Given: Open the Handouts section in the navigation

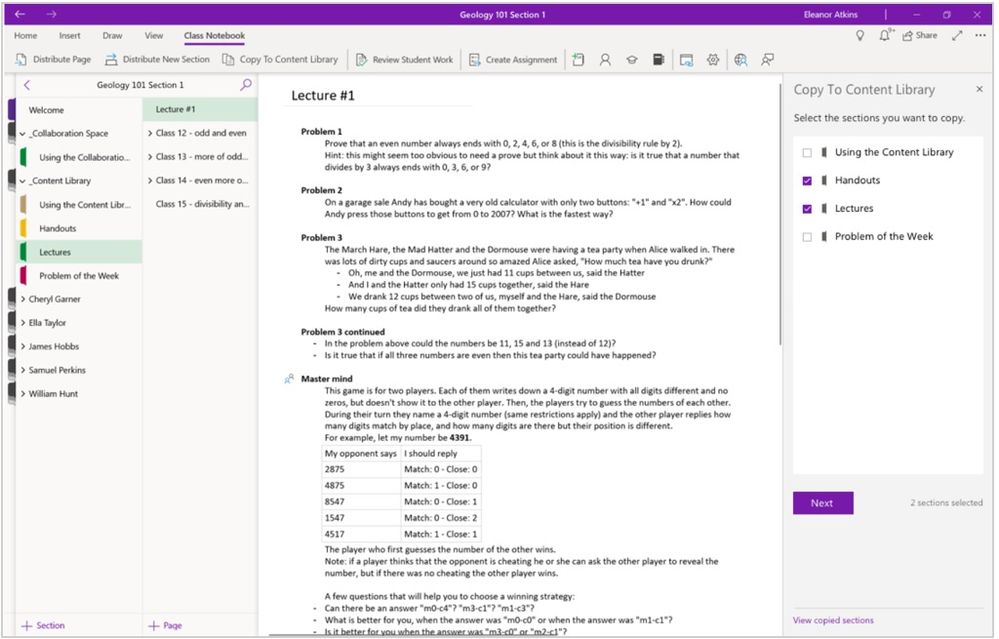Looking at the screenshot, I should click(x=79, y=228).
